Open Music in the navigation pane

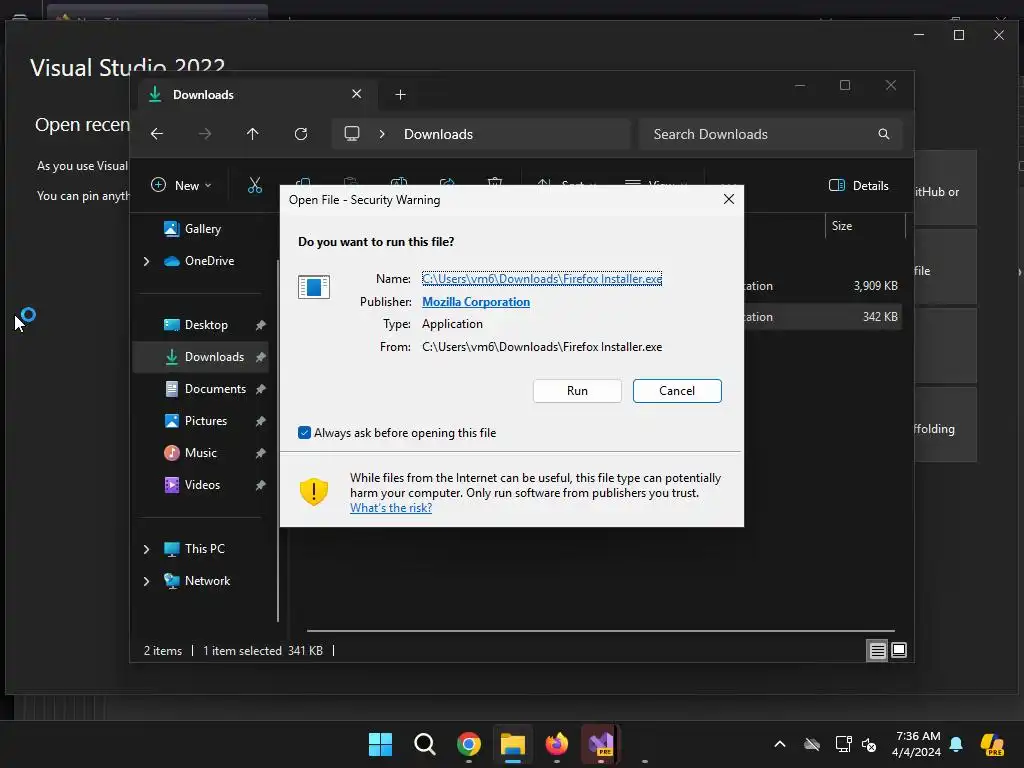pyautogui.click(x=200, y=453)
